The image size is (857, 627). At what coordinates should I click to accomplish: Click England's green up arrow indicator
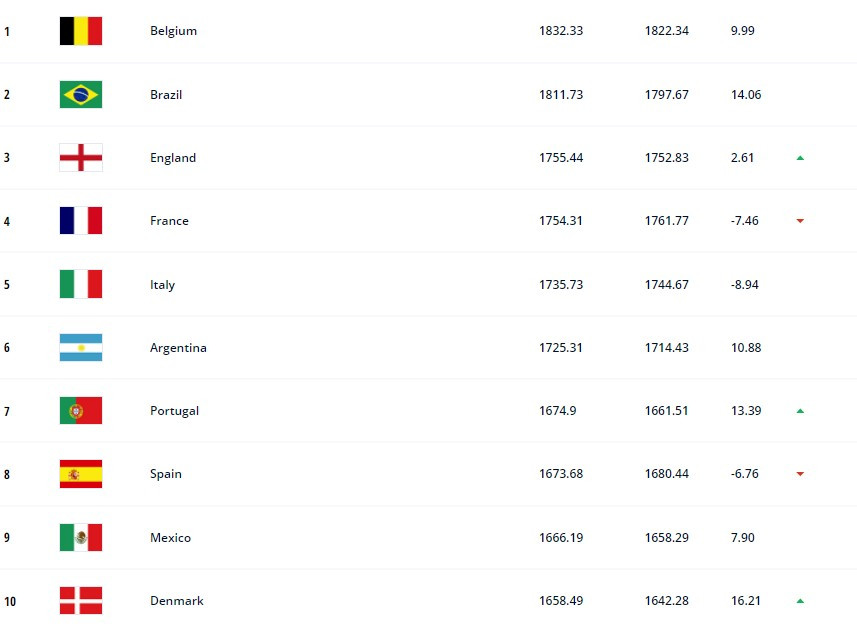point(800,158)
